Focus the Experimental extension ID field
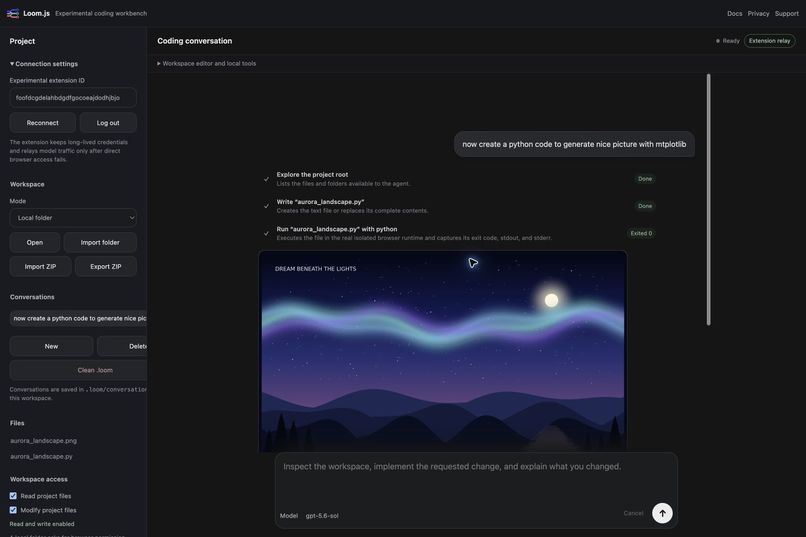806x537 pixels. click(x=73, y=98)
